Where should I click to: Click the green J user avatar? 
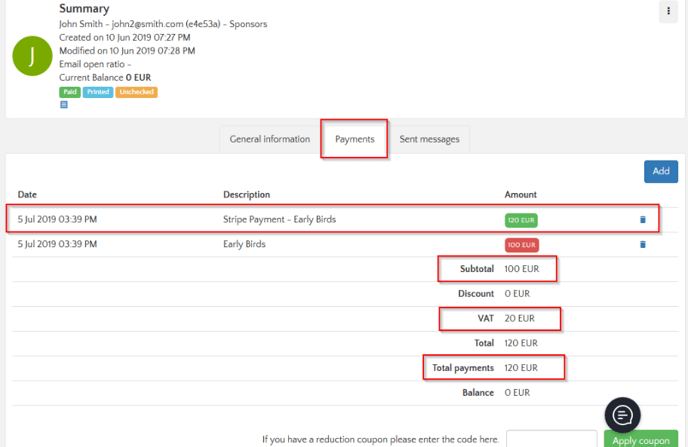pyautogui.click(x=32, y=56)
